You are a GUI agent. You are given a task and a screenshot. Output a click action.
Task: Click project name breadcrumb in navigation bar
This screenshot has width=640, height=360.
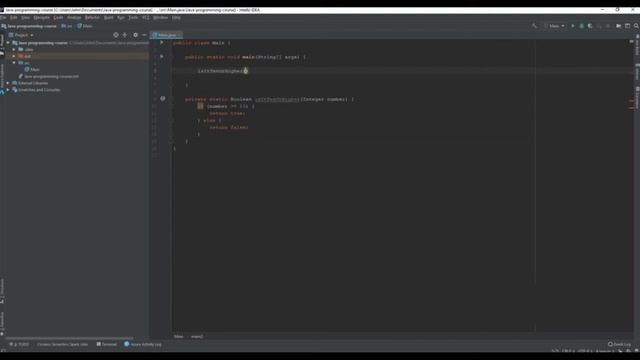coord(29,26)
